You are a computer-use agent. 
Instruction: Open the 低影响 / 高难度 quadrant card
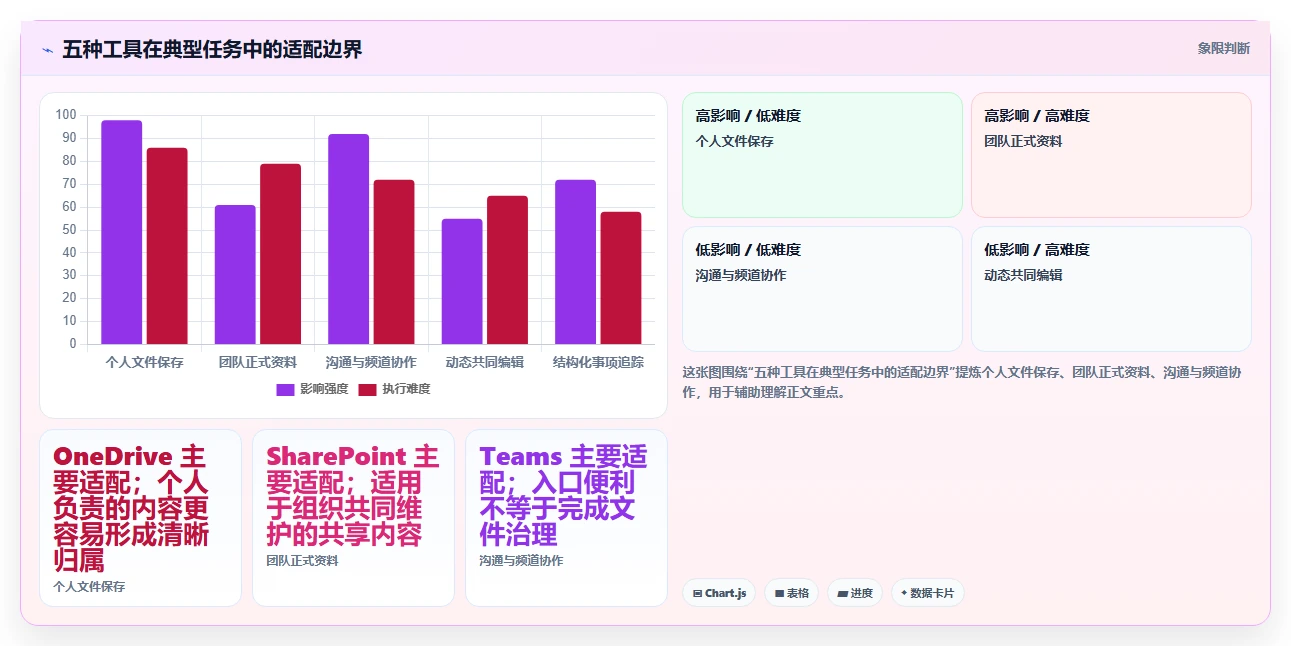coord(1111,289)
